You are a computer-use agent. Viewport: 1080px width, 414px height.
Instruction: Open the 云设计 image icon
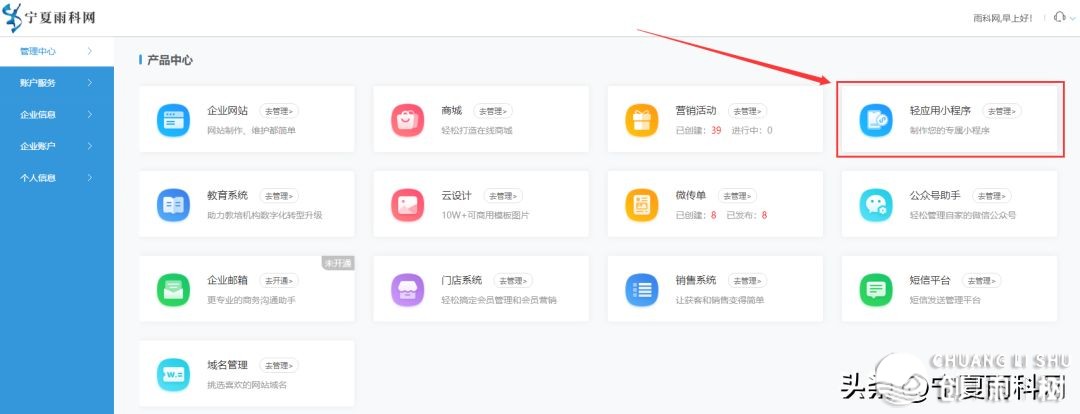[407, 205]
